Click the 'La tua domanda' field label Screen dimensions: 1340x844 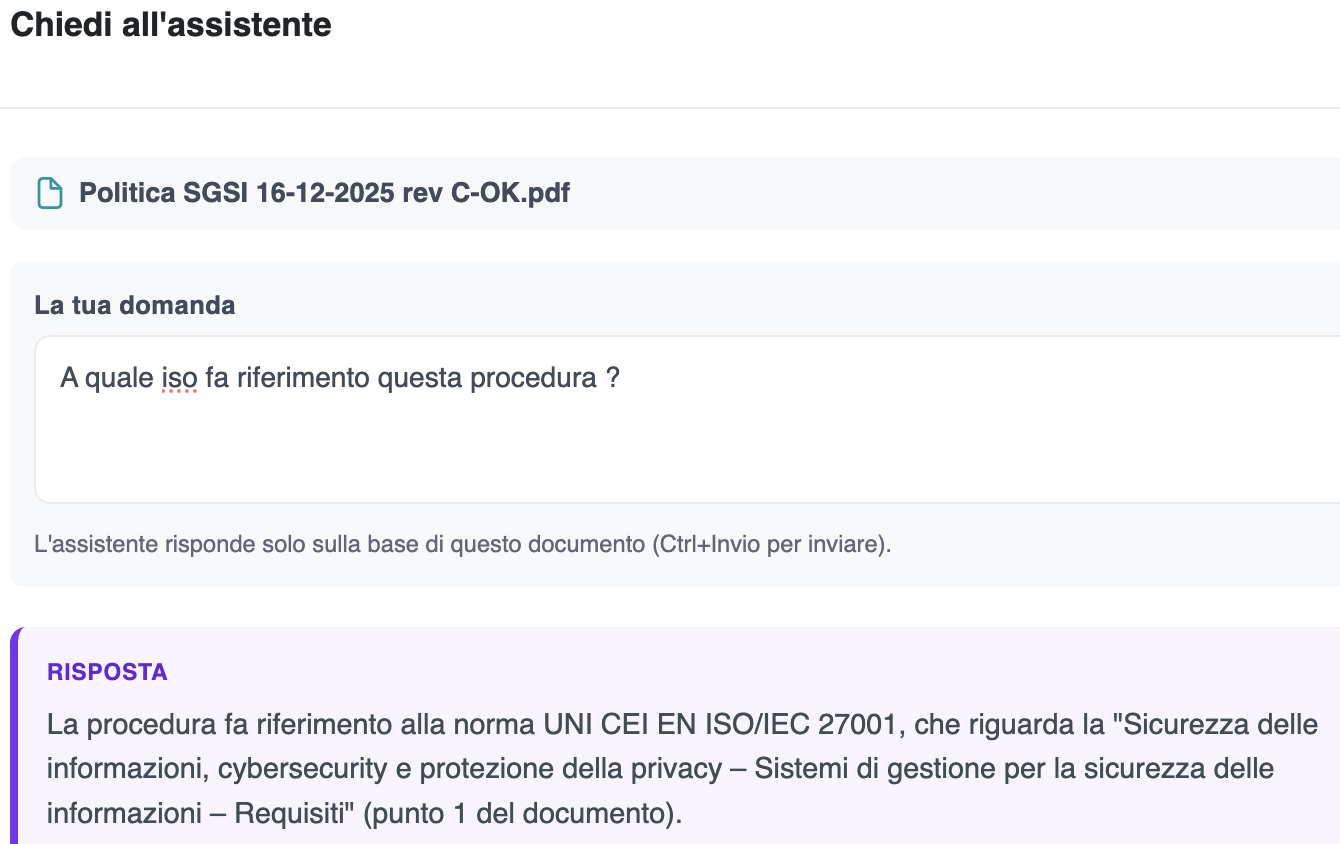coord(135,305)
